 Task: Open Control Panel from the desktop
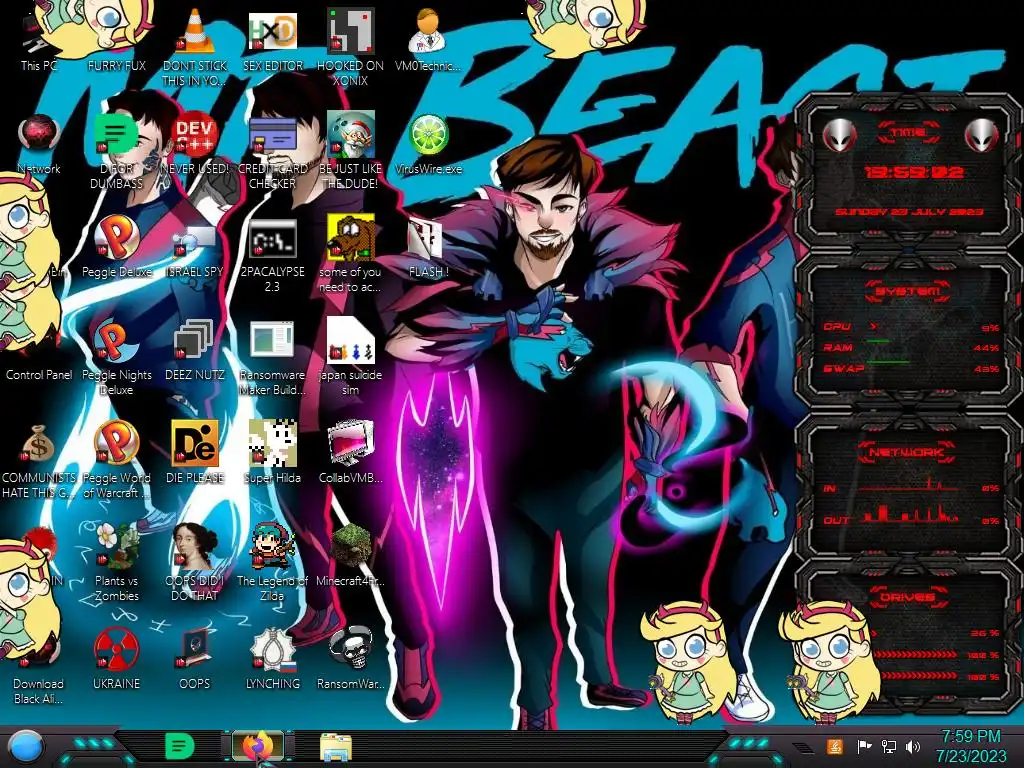[39, 375]
